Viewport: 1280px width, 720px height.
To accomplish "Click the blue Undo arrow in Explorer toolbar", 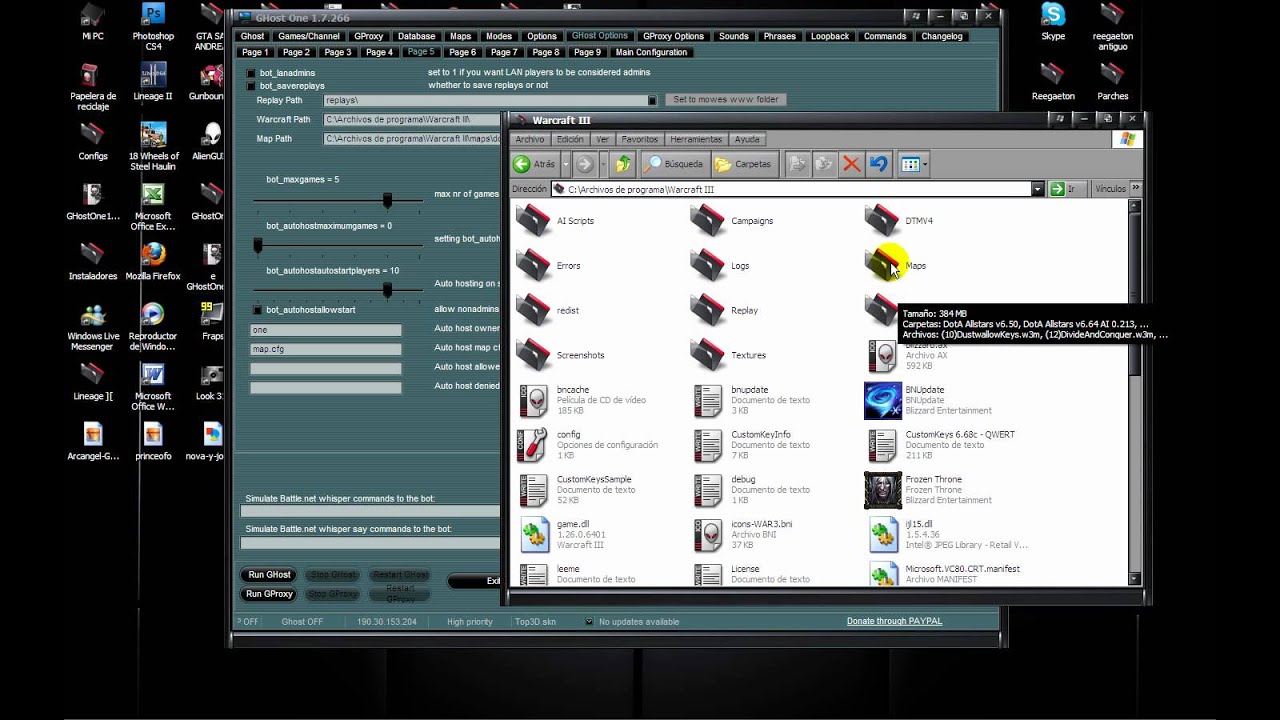I will [878, 164].
